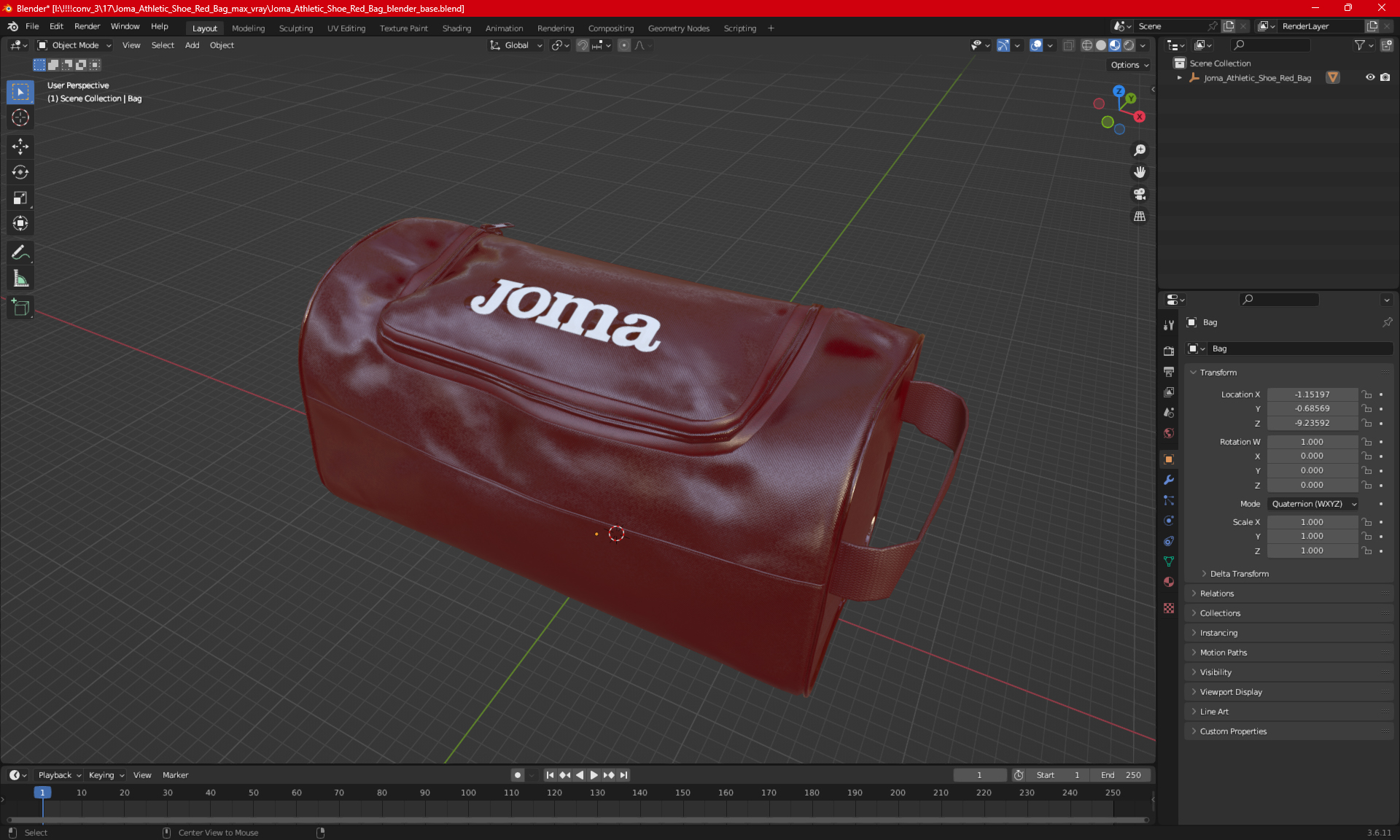This screenshot has width=1400, height=840.
Task: Select the Transform tool
Action: pyautogui.click(x=20, y=223)
